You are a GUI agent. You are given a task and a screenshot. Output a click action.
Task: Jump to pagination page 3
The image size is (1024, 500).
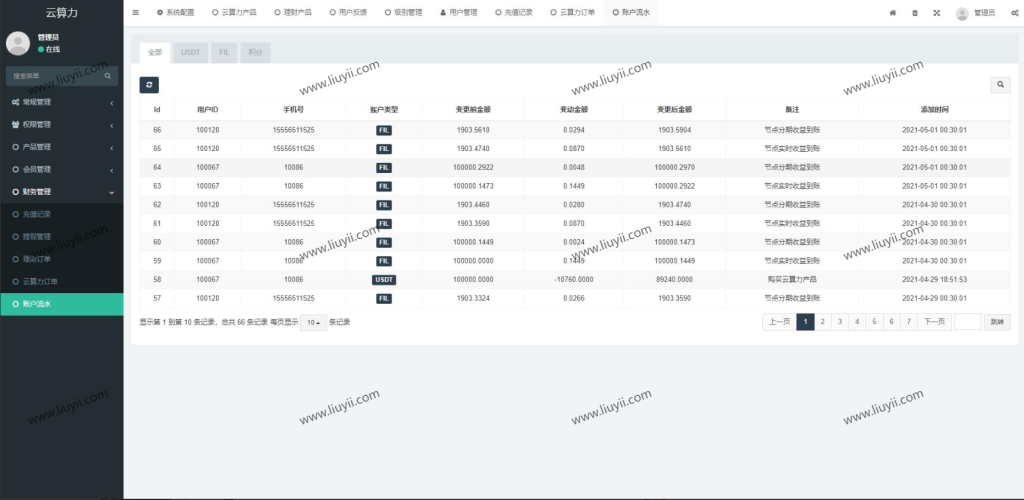point(840,322)
